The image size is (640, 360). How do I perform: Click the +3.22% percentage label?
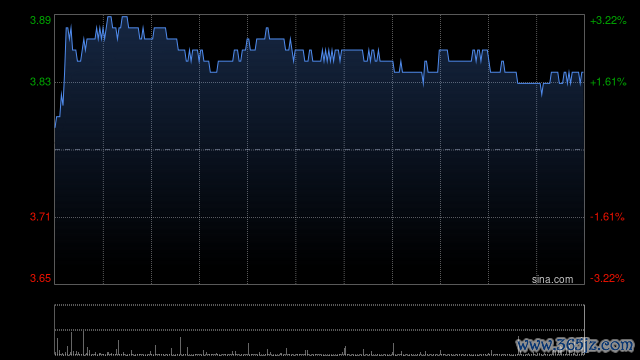(x=608, y=20)
